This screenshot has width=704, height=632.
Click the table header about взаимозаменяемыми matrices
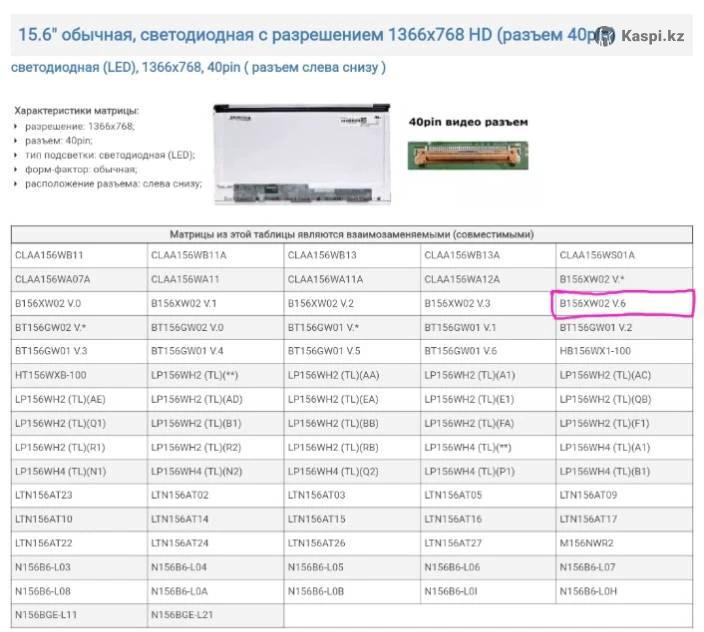pyautogui.click(x=351, y=234)
